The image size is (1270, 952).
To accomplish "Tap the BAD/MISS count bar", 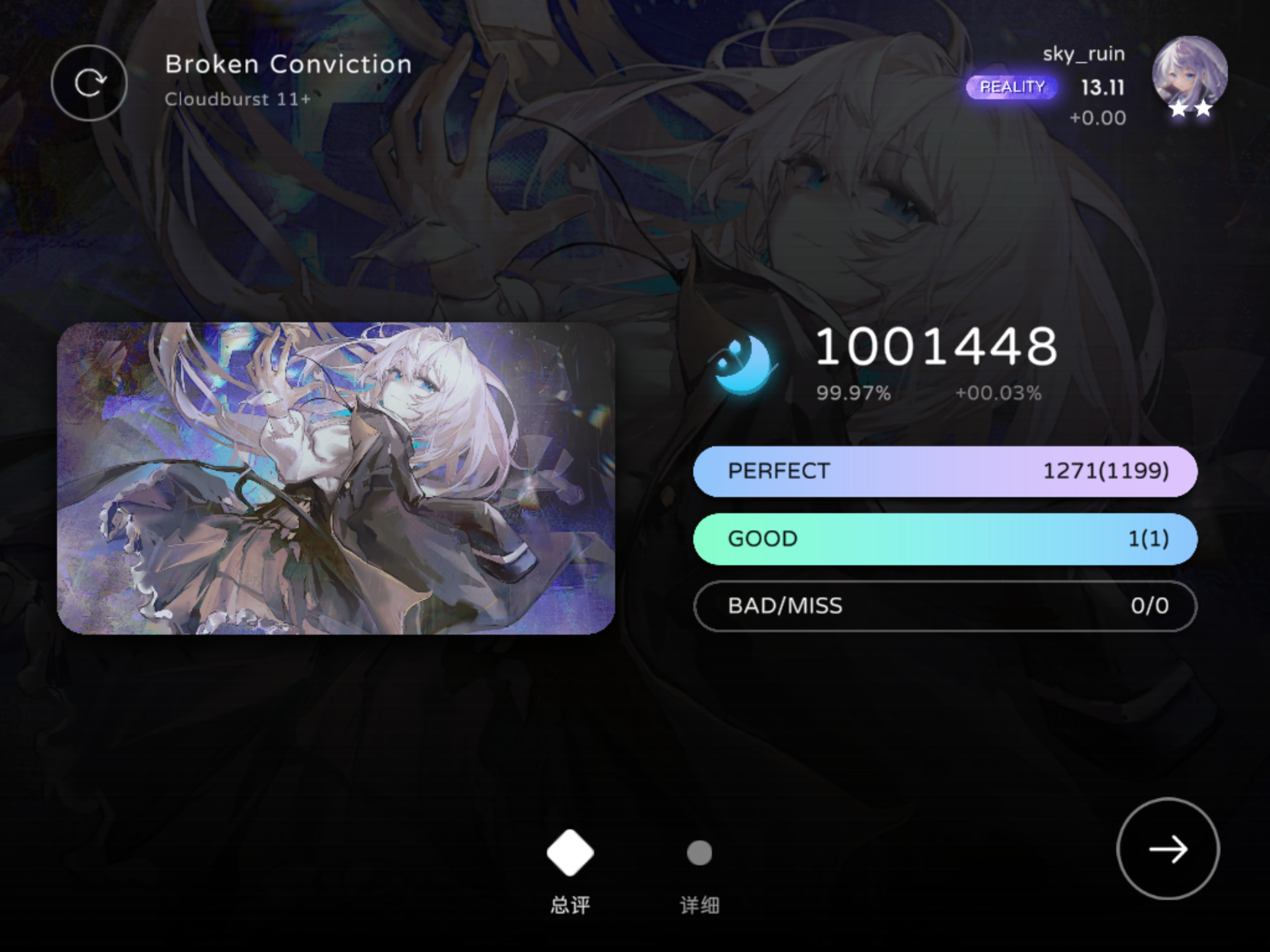I will [x=945, y=606].
